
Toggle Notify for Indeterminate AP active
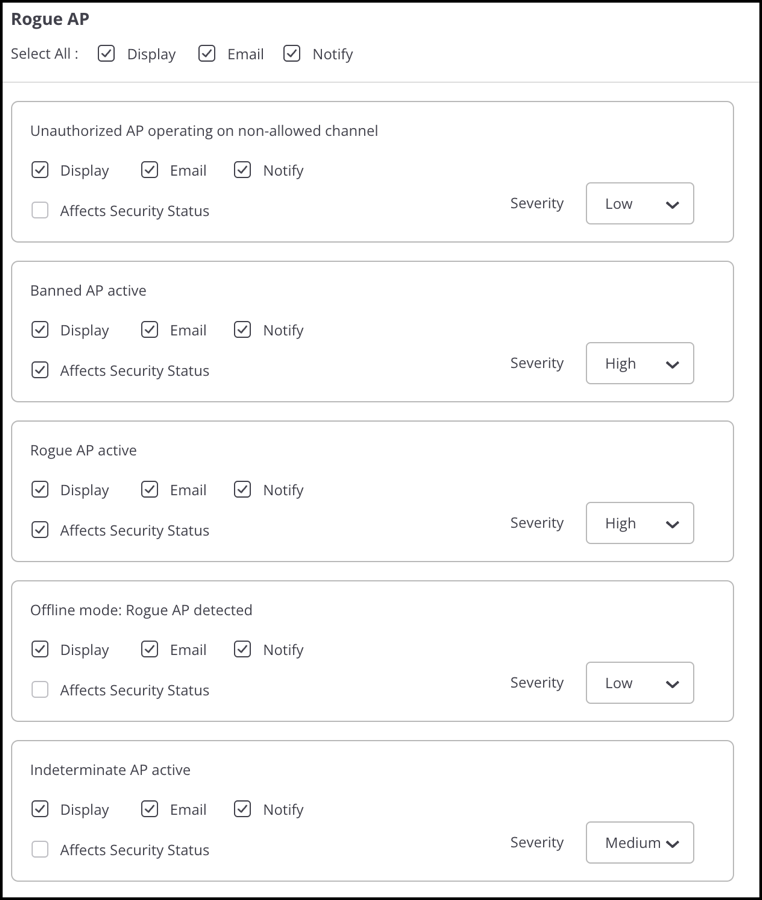point(242,809)
